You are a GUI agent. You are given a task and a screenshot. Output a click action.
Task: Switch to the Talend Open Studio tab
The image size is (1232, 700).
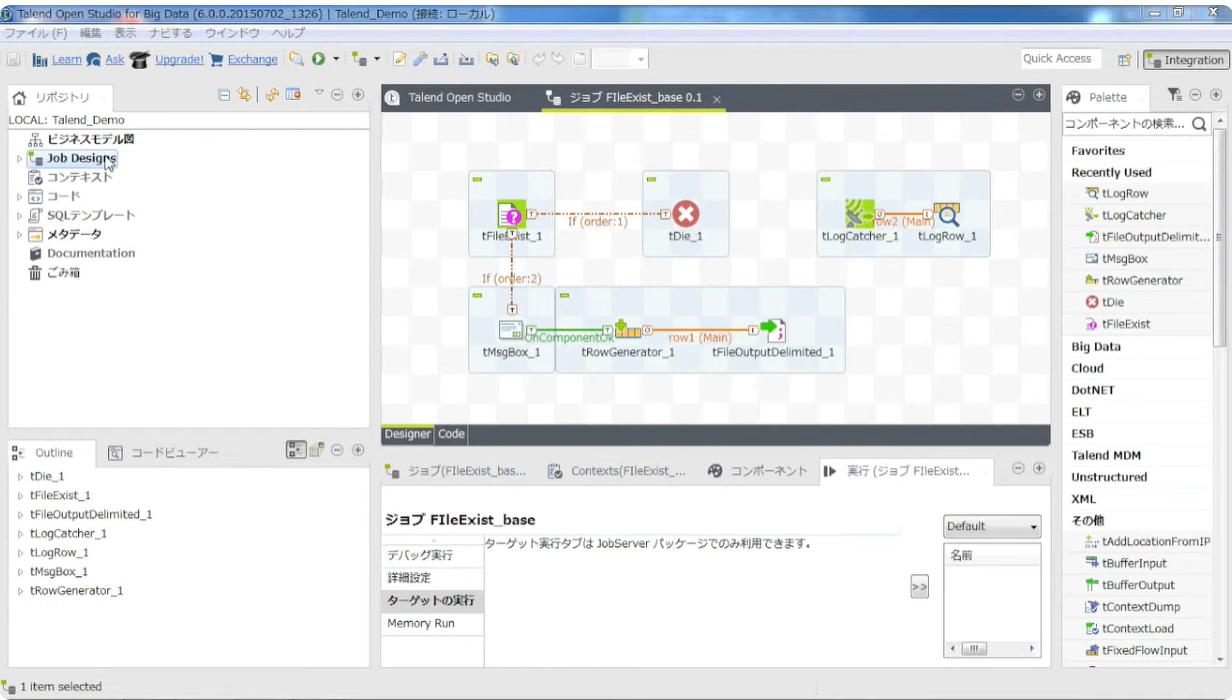click(448, 97)
